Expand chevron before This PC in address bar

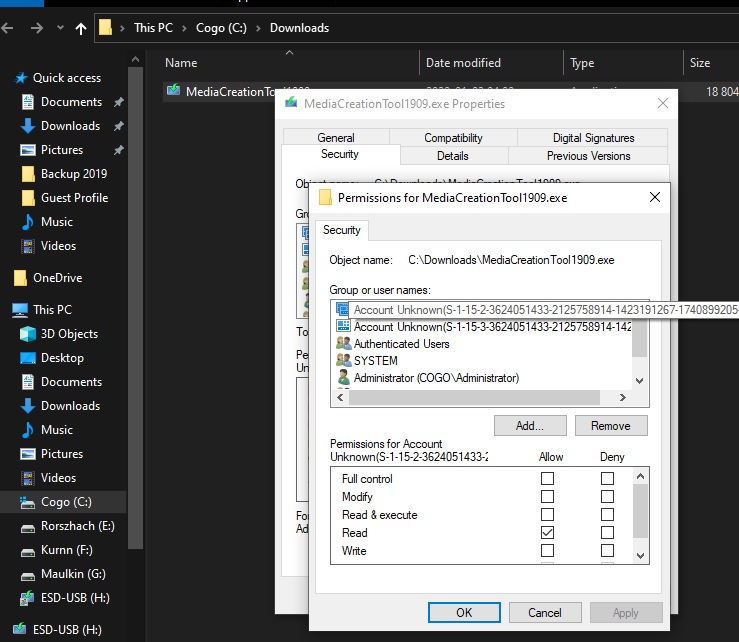[x=123, y=28]
